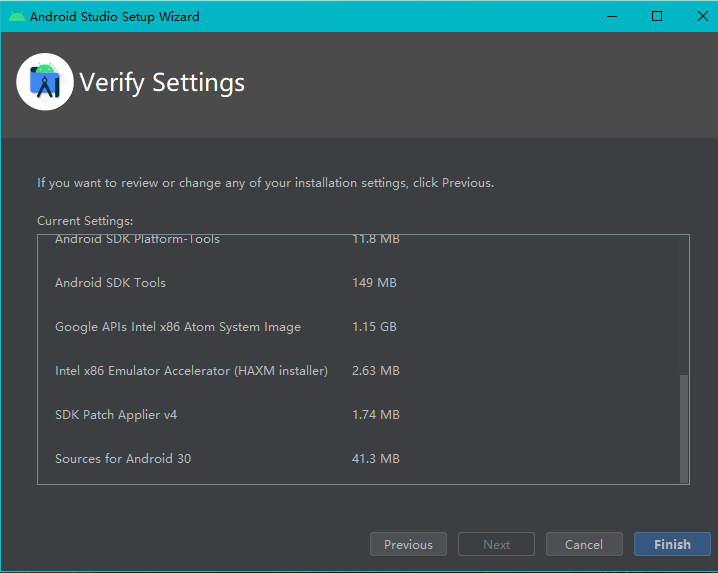Click the 1.74 MB size value

(375, 415)
